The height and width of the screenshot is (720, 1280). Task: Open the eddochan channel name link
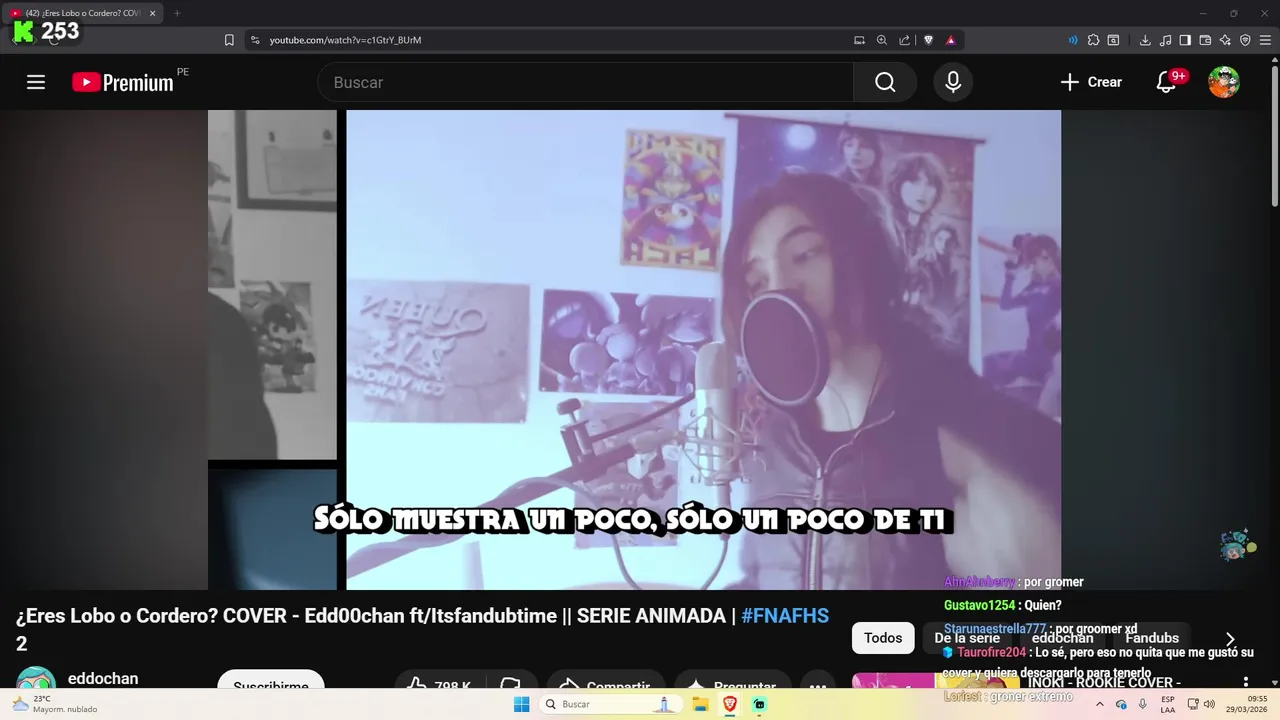point(103,679)
